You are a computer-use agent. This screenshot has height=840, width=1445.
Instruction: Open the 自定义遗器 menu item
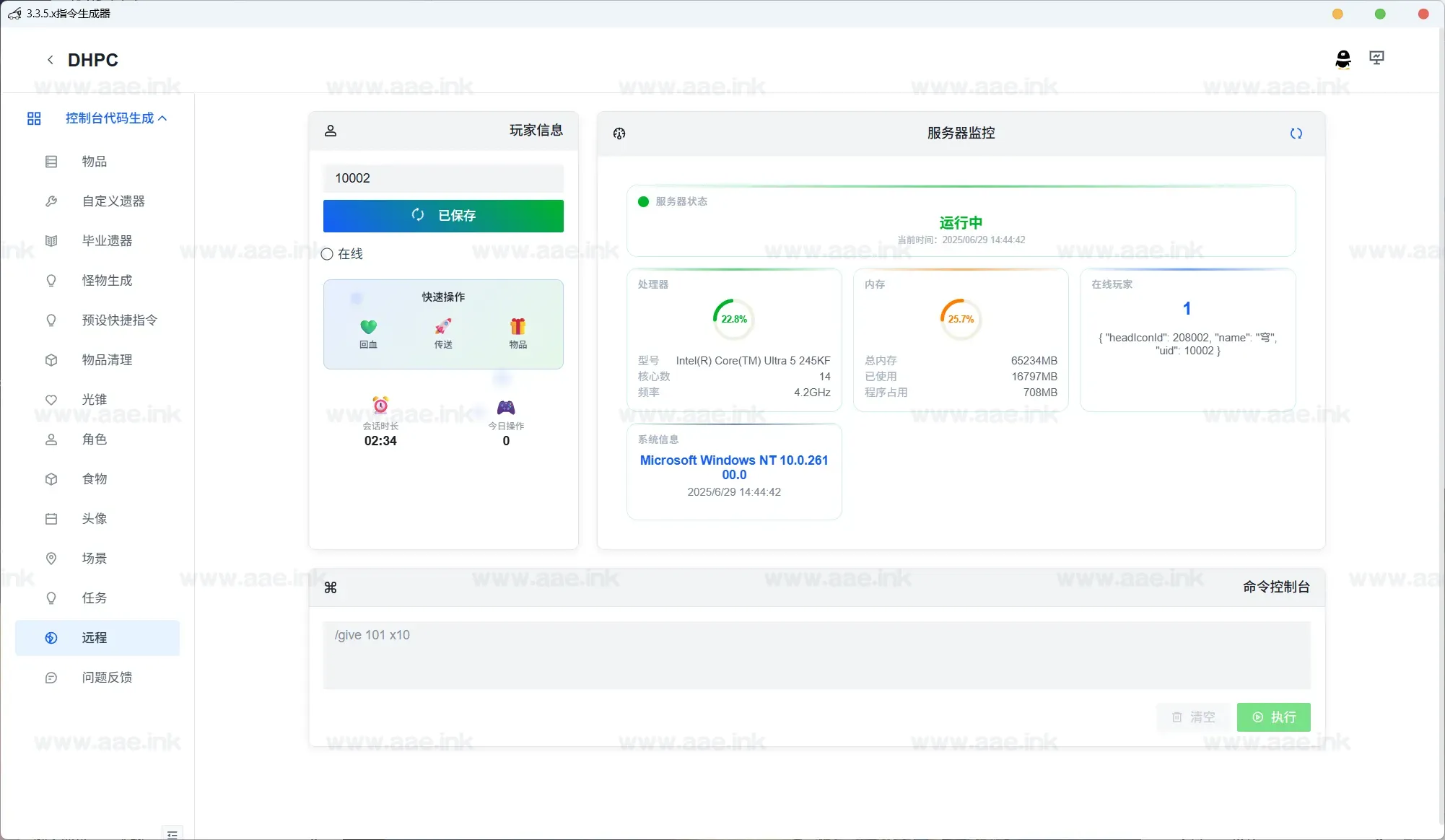113,201
